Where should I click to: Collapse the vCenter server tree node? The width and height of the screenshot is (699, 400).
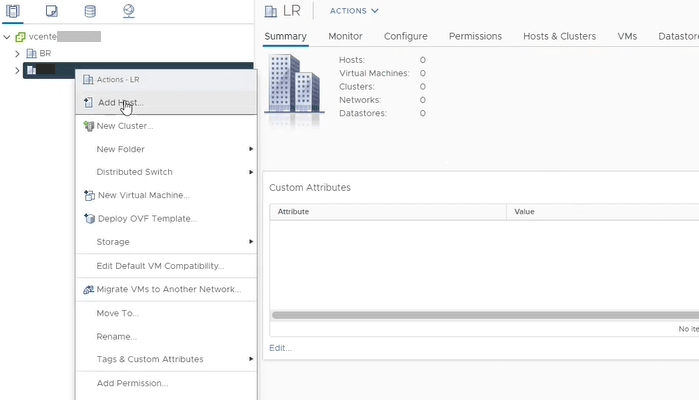pos(7,37)
